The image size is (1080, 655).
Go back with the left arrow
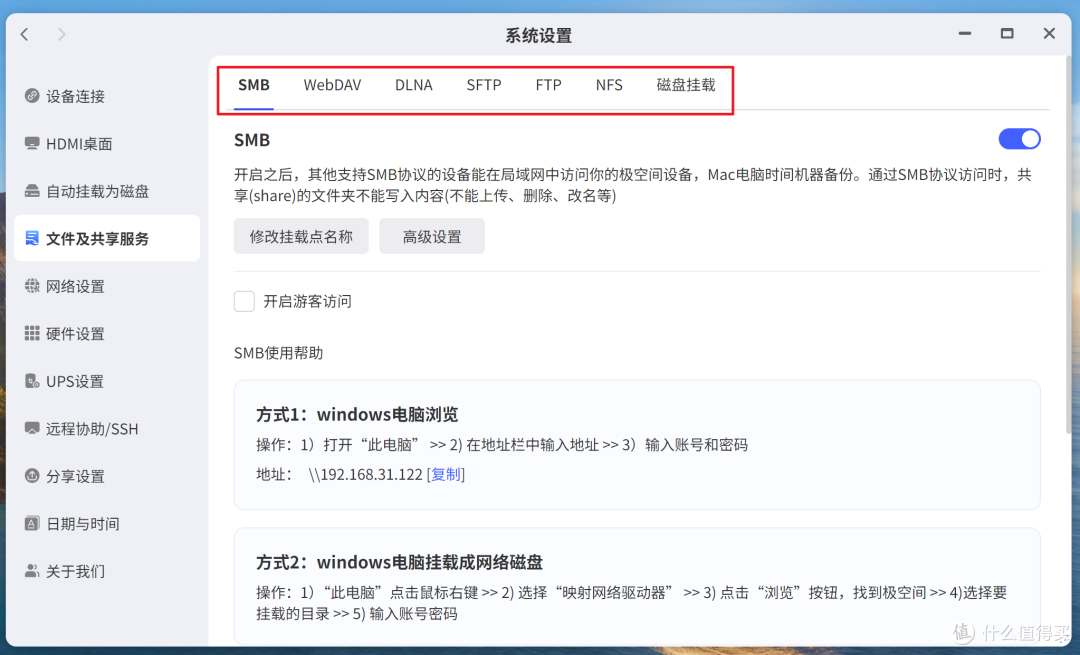25,34
